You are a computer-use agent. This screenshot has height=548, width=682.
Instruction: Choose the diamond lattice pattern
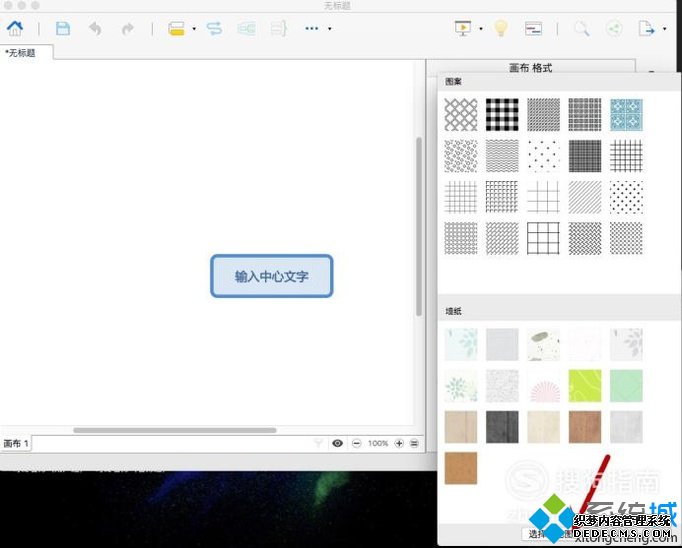click(461, 115)
